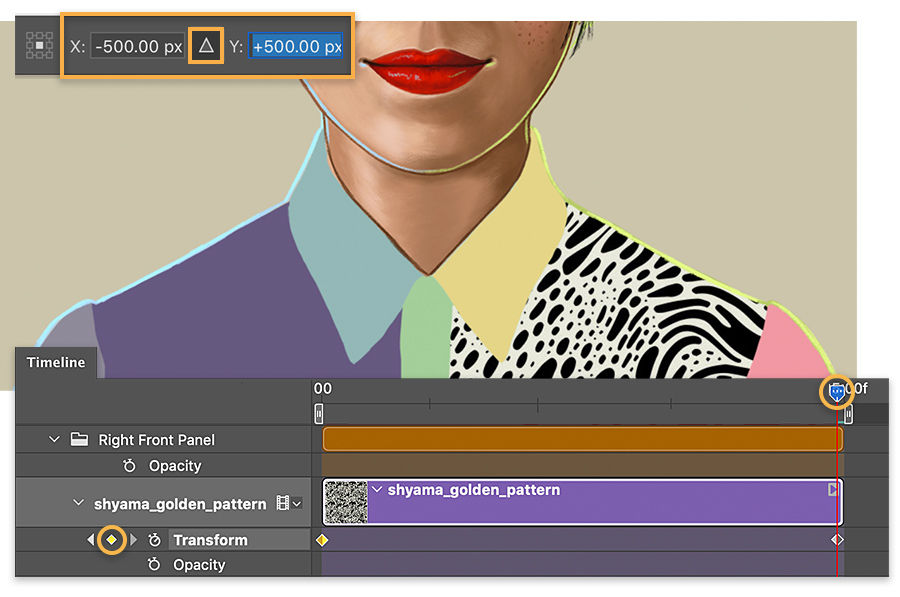Click the left keyframe navigation arrow
This screenshot has width=900, height=597.
pos(90,540)
